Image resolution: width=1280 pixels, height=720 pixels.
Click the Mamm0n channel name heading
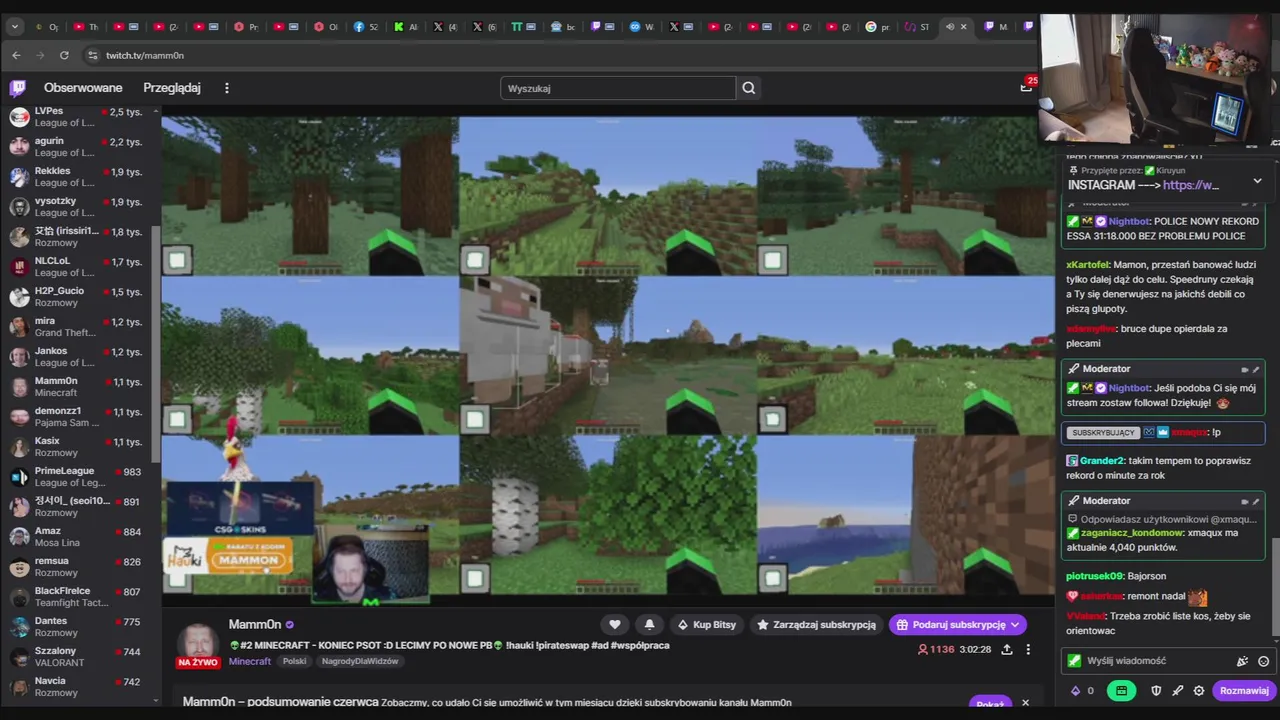[255, 625]
